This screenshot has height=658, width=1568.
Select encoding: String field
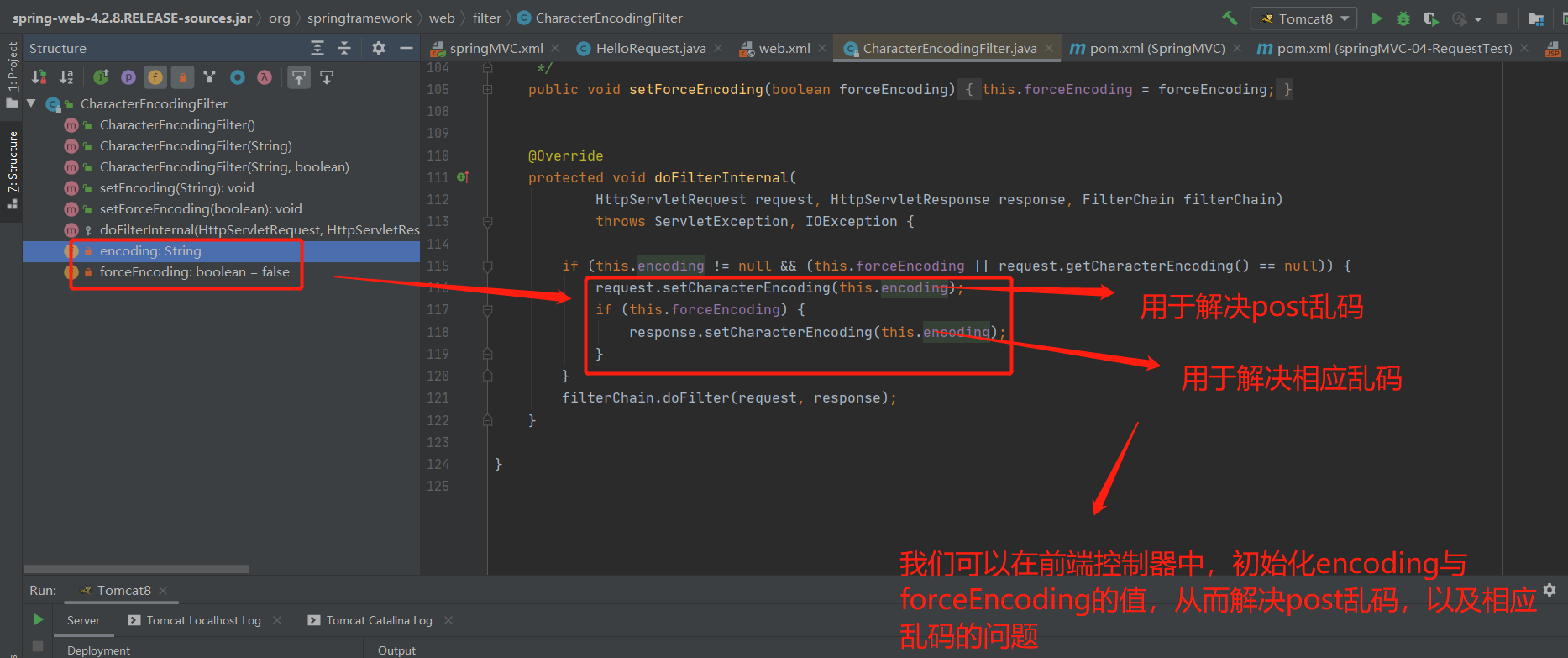[x=150, y=250]
